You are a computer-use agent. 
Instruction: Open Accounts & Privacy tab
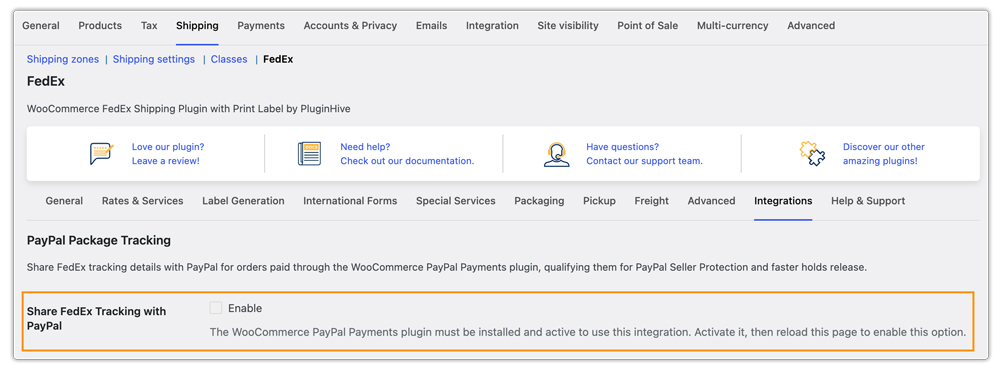click(350, 26)
